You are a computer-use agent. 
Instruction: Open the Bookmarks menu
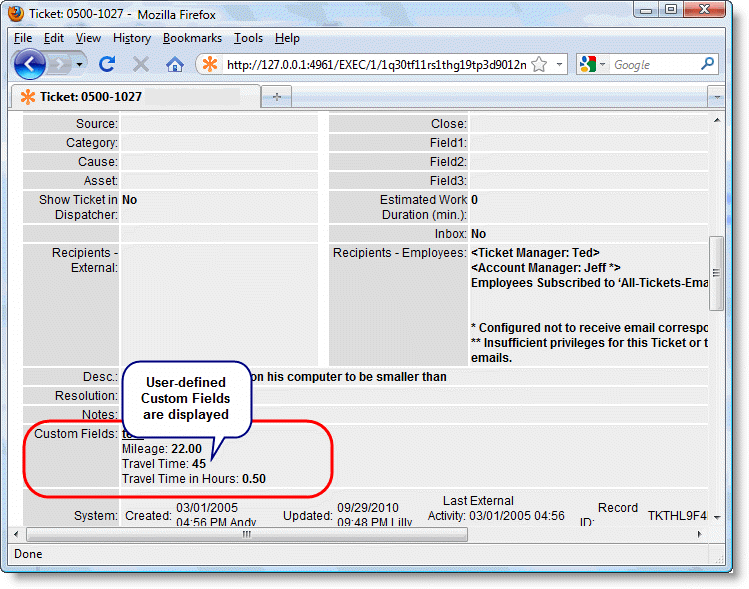[x=192, y=38]
